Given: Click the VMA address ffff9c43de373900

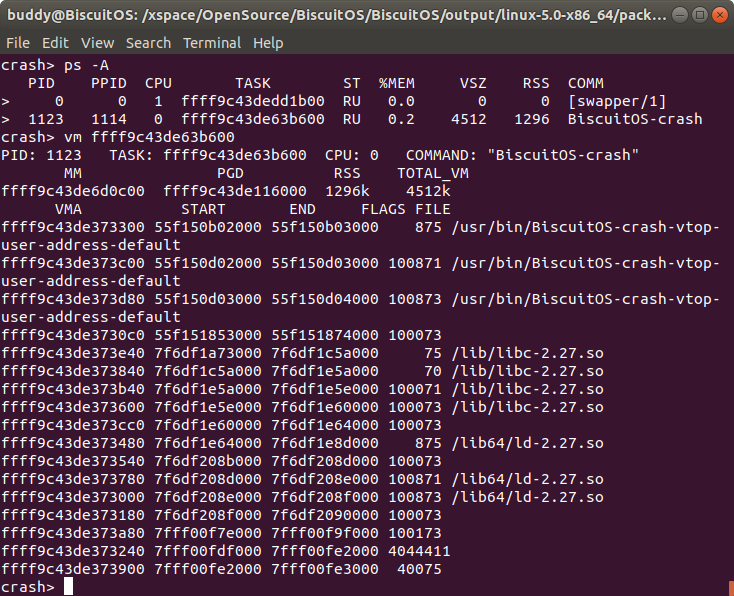Looking at the screenshot, I should [73, 569].
